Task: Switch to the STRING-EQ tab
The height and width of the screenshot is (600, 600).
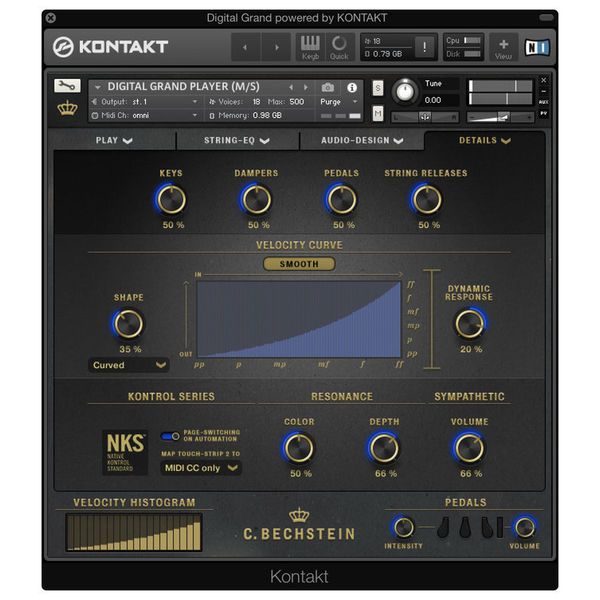Action: (237, 141)
